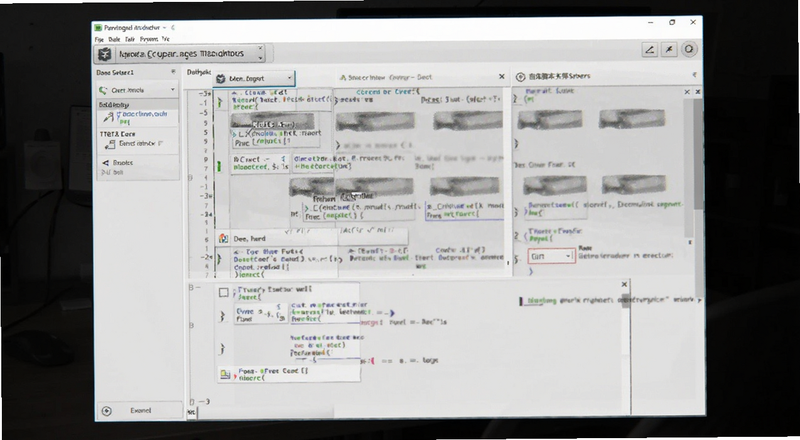Click the down arrow on the toolbar selector

click(260, 58)
